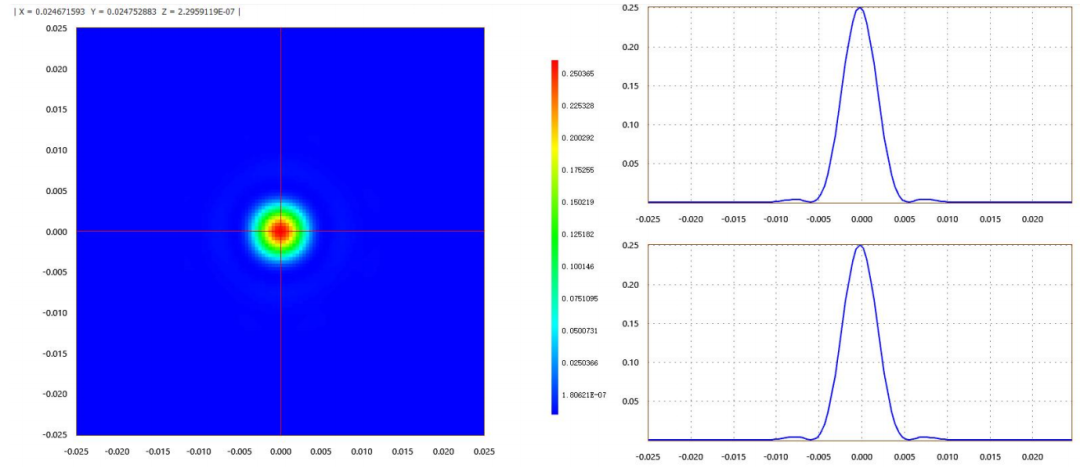
Task: Click the peak of the upper profile curve
Action: tap(860, 8)
